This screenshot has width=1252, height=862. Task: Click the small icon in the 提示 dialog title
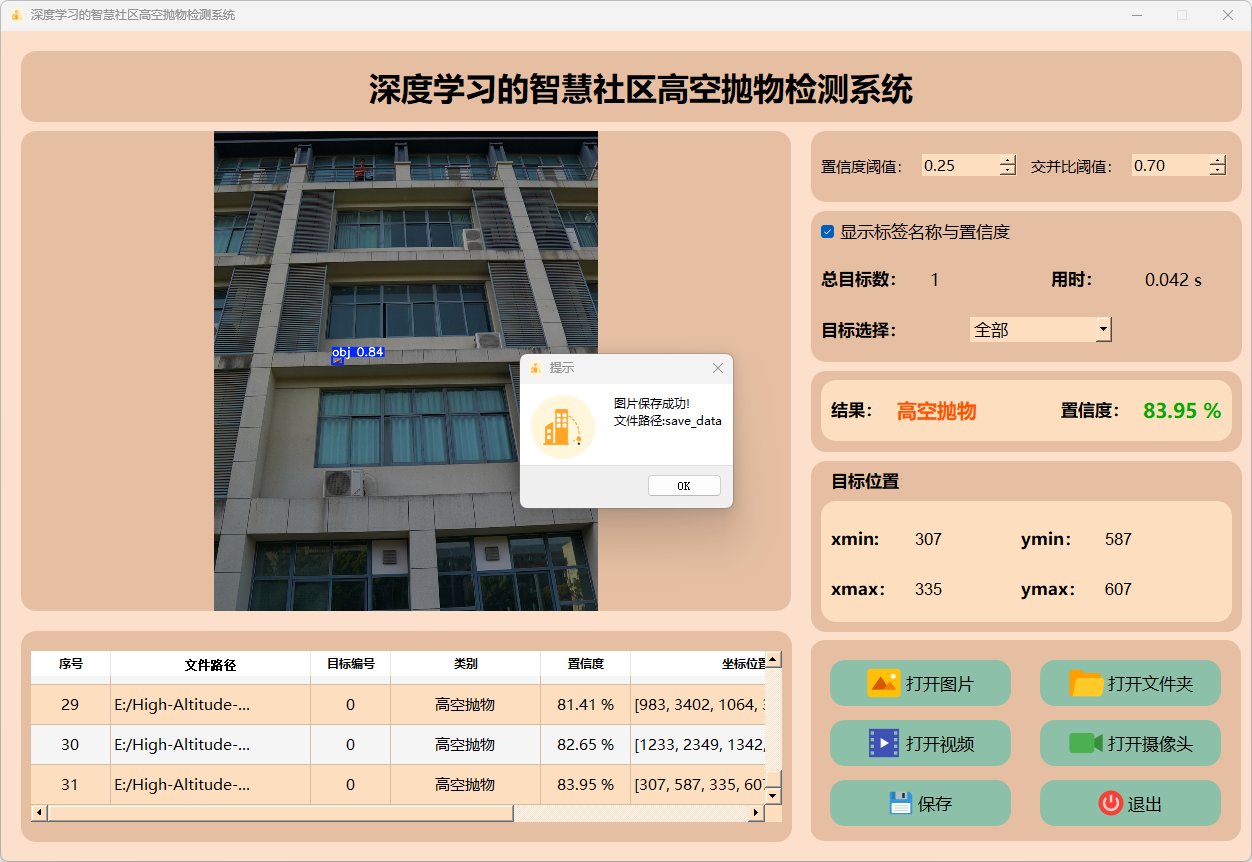(536, 368)
